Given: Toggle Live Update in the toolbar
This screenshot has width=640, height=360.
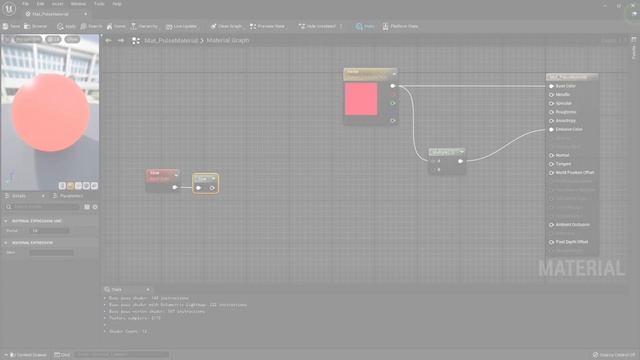Looking at the screenshot, I should coord(181,26).
